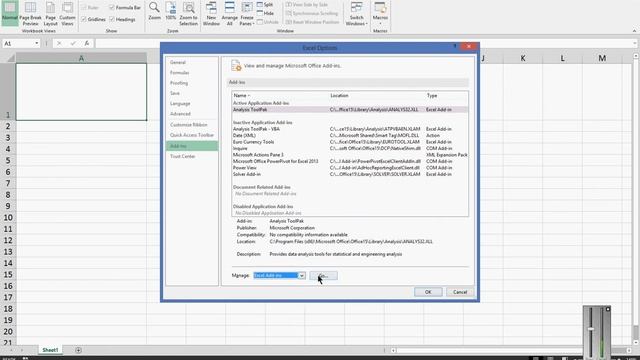Screen dimensions: 640x360
Task: Open the Manage add-ins dropdown
Action: point(301,276)
